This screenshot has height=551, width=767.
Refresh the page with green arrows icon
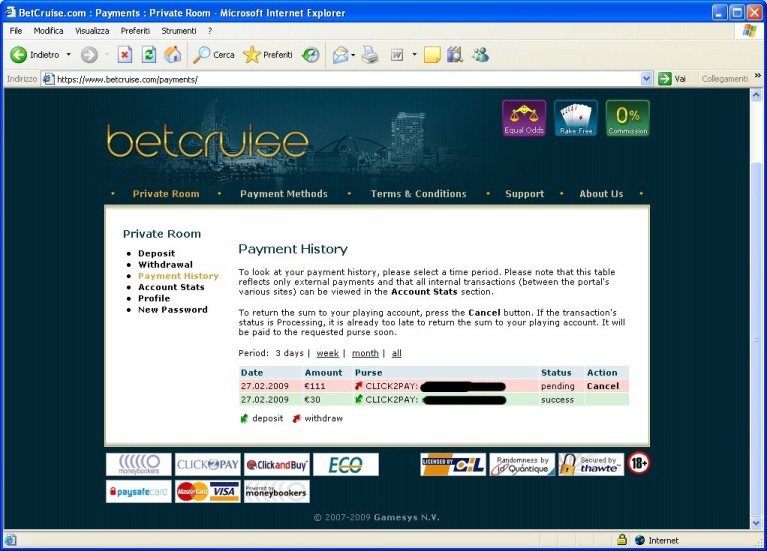tap(149, 55)
